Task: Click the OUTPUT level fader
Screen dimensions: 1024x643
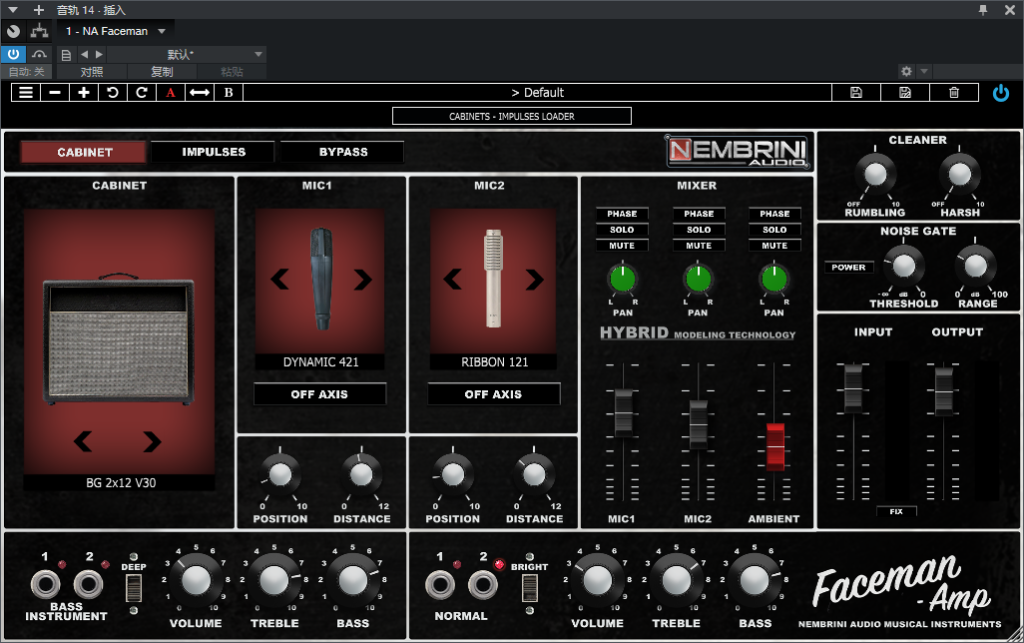Action: 944,391
